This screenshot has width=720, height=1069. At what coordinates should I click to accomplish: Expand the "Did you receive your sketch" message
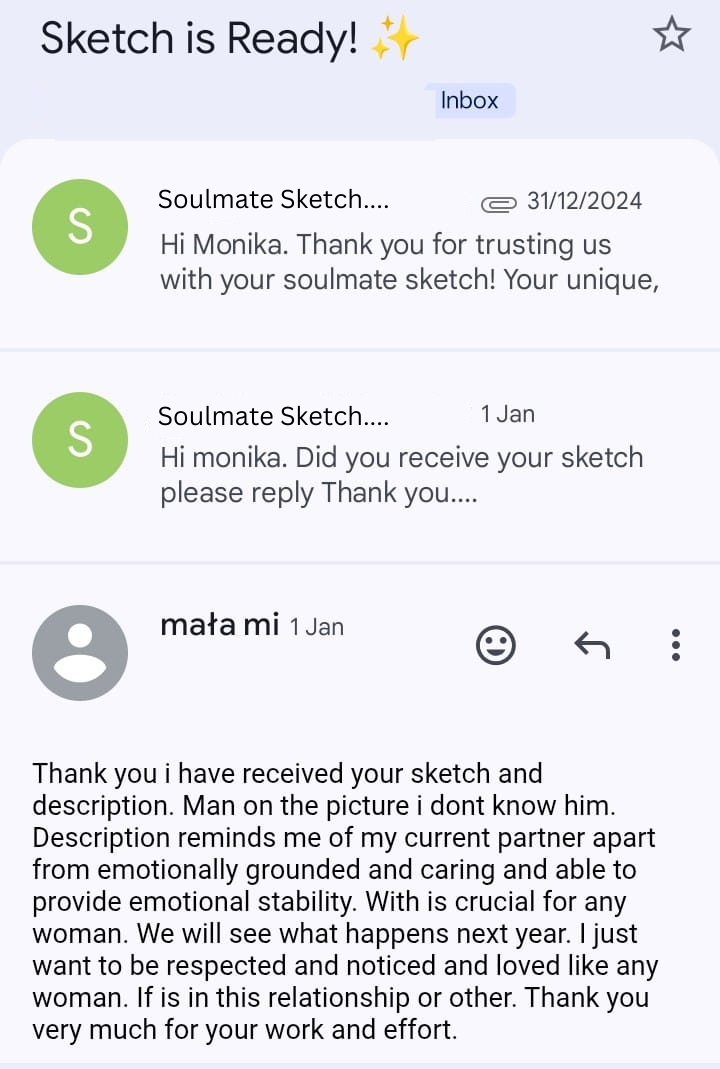[x=400, y=475]
